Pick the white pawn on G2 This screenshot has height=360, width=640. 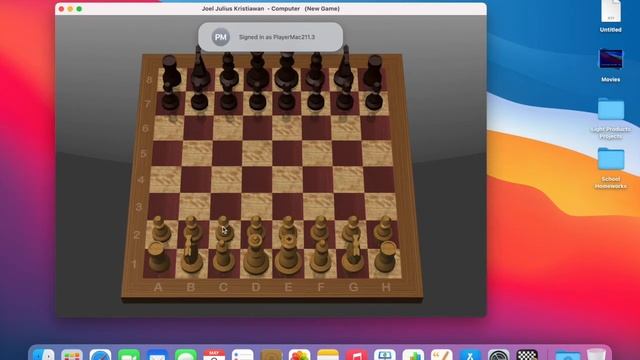coord(352,228)
